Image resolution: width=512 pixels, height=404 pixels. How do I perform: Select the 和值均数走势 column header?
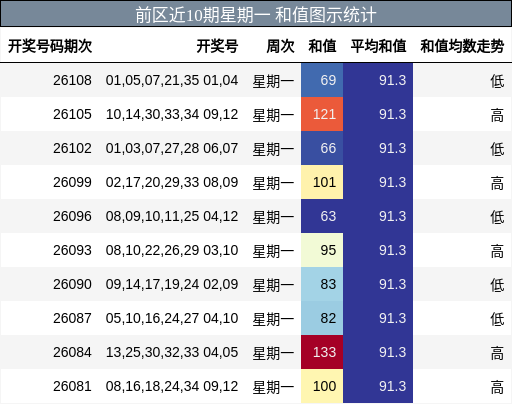(462, 46)
